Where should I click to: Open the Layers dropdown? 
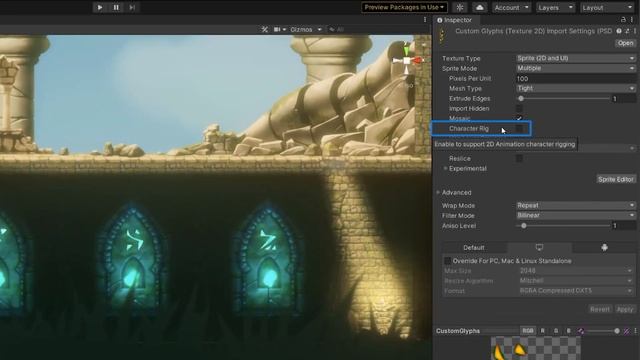556,7
